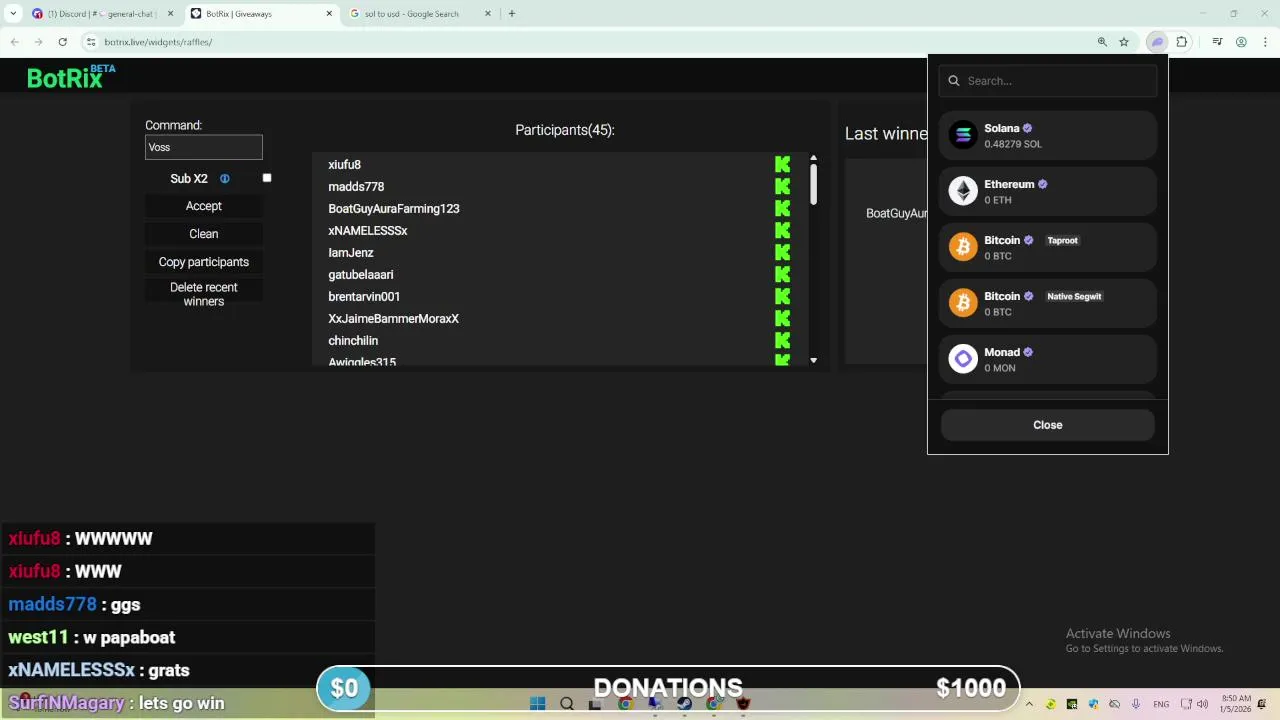The height and width of the screenshot is (720, 1280).
Task: Open Windows taskbar search
Action: (567, 704)
